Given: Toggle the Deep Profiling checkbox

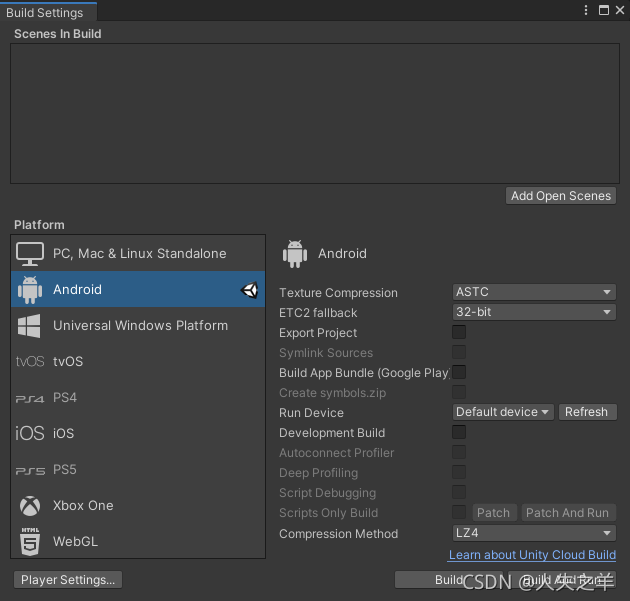Looking at the screenshot, I should click(x=459, y=472).
